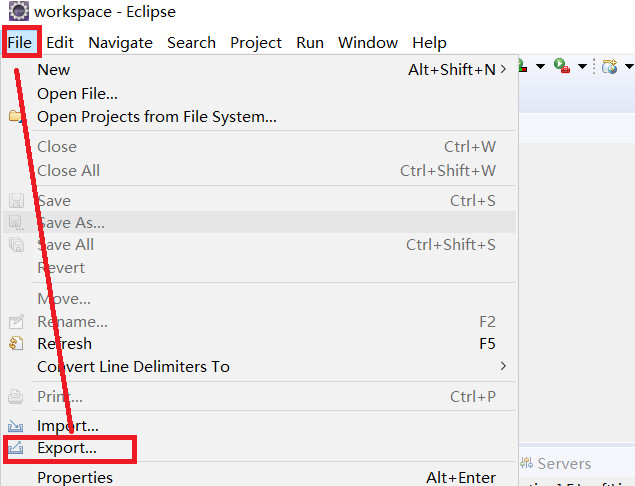Open the Navigate menu
The image size is (635, 486).
[120, 43]
